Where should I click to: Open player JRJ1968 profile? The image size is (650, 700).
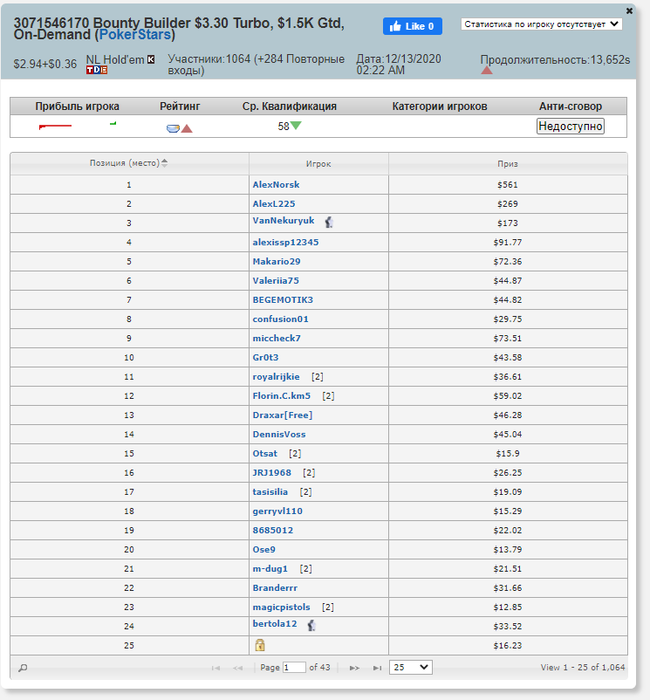(x=272, y=473)
